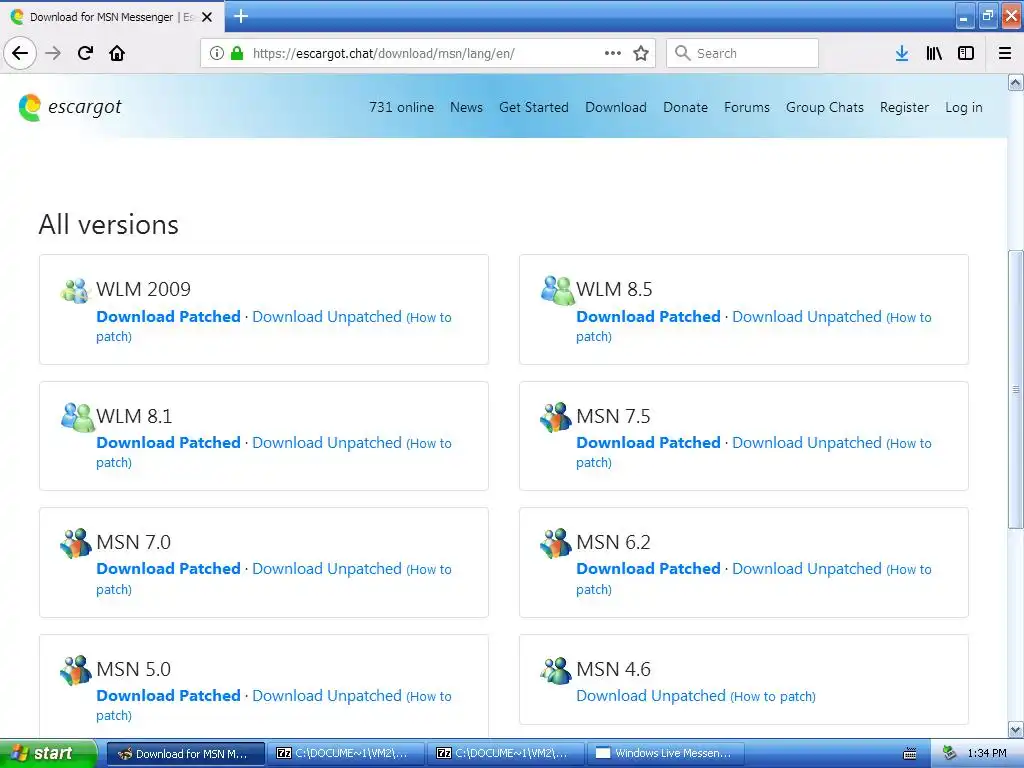Reload the current page
The image size is (1024, 768).
pos(85,53)
